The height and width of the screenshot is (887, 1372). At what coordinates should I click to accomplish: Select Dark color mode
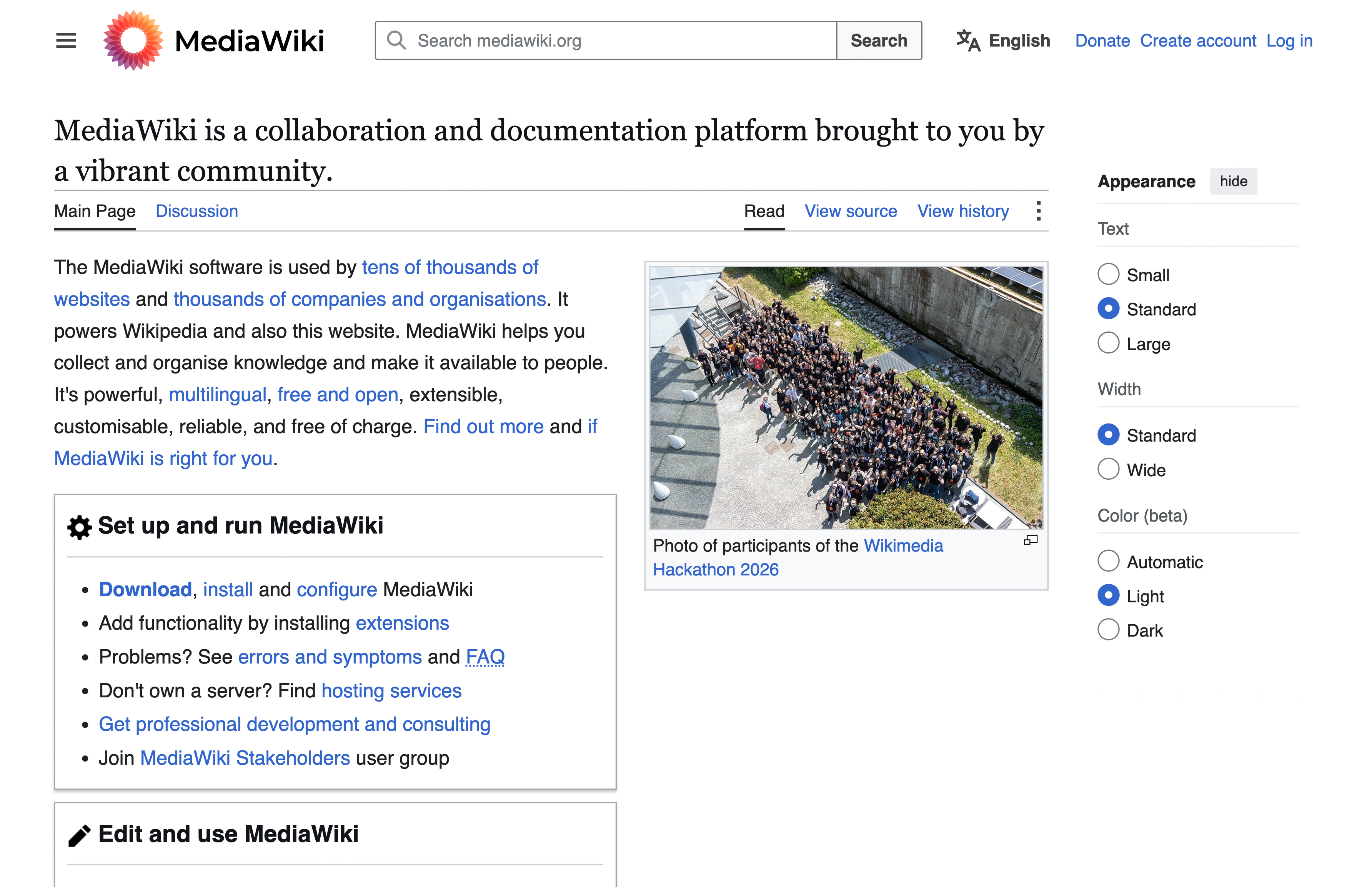[1108, 630]
